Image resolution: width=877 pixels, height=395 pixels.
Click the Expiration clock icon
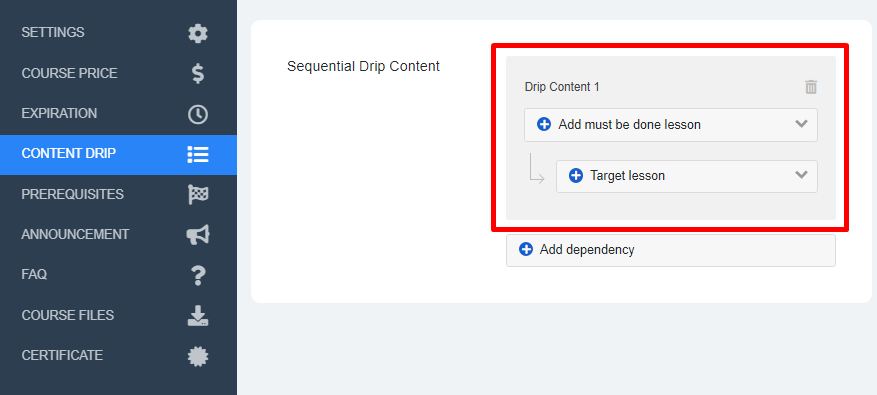[x=197, y=114]
